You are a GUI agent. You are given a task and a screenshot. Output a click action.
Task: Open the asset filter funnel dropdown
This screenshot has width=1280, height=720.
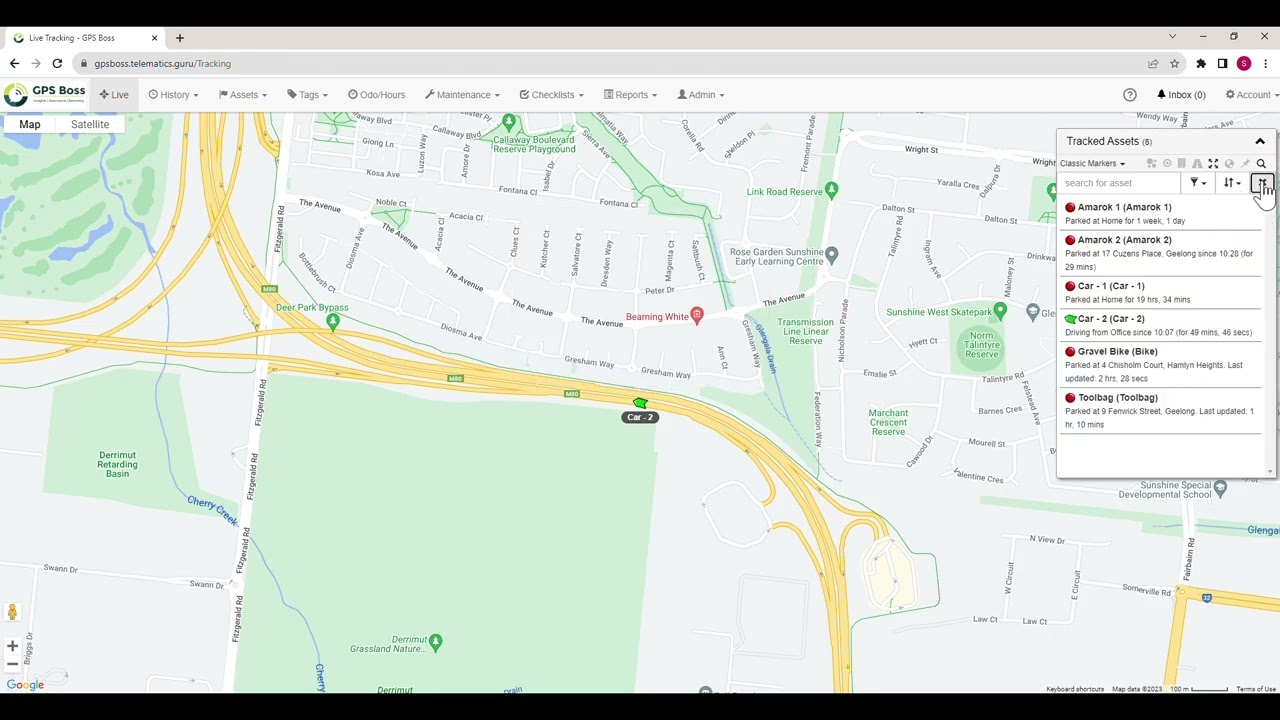pos(1197,183)
